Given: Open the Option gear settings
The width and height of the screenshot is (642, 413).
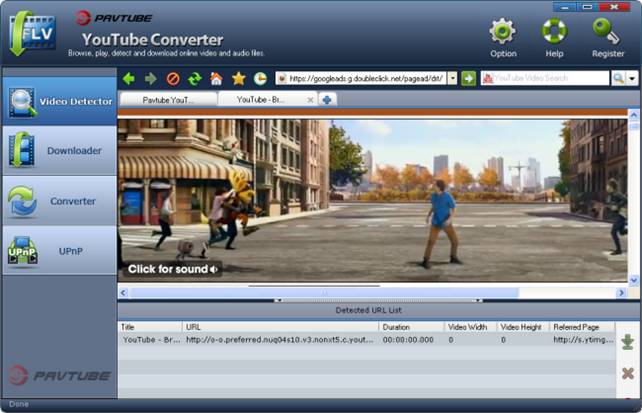Looking at the screenshot, I should [x=503, y=38].
